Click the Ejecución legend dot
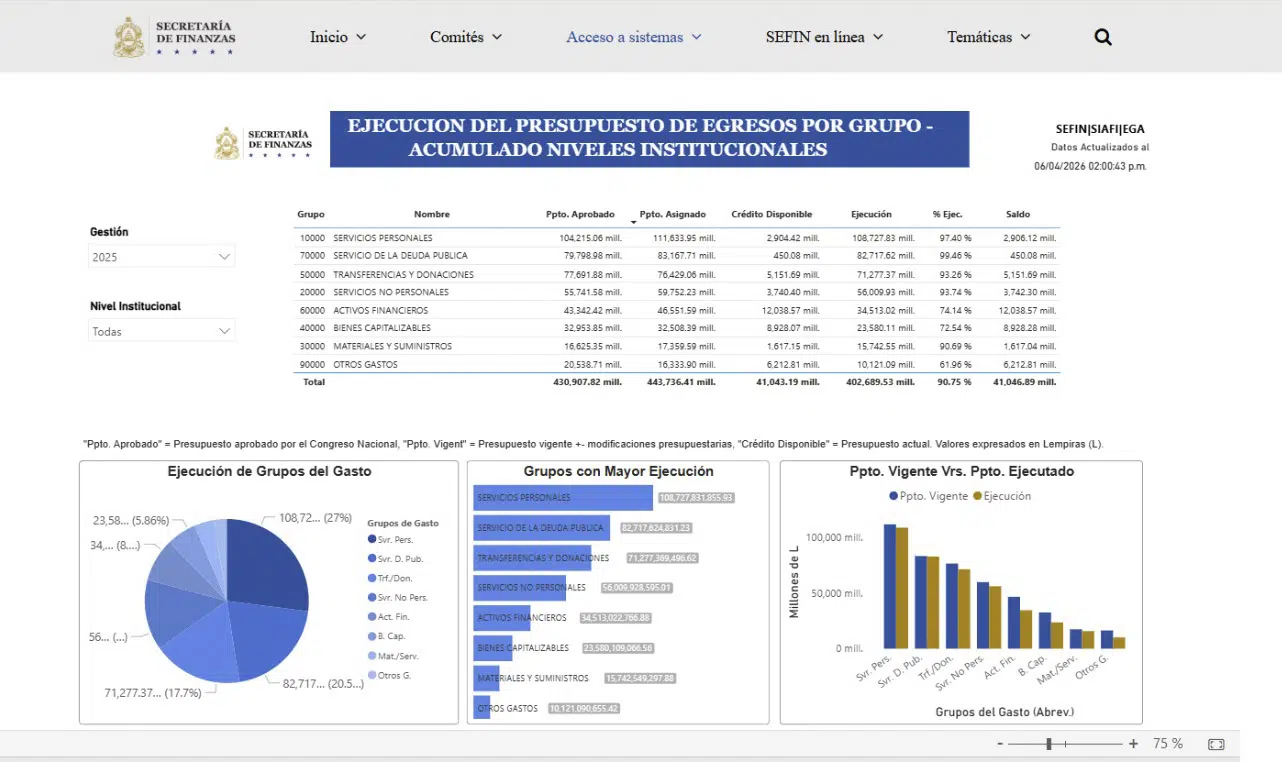 977,496
